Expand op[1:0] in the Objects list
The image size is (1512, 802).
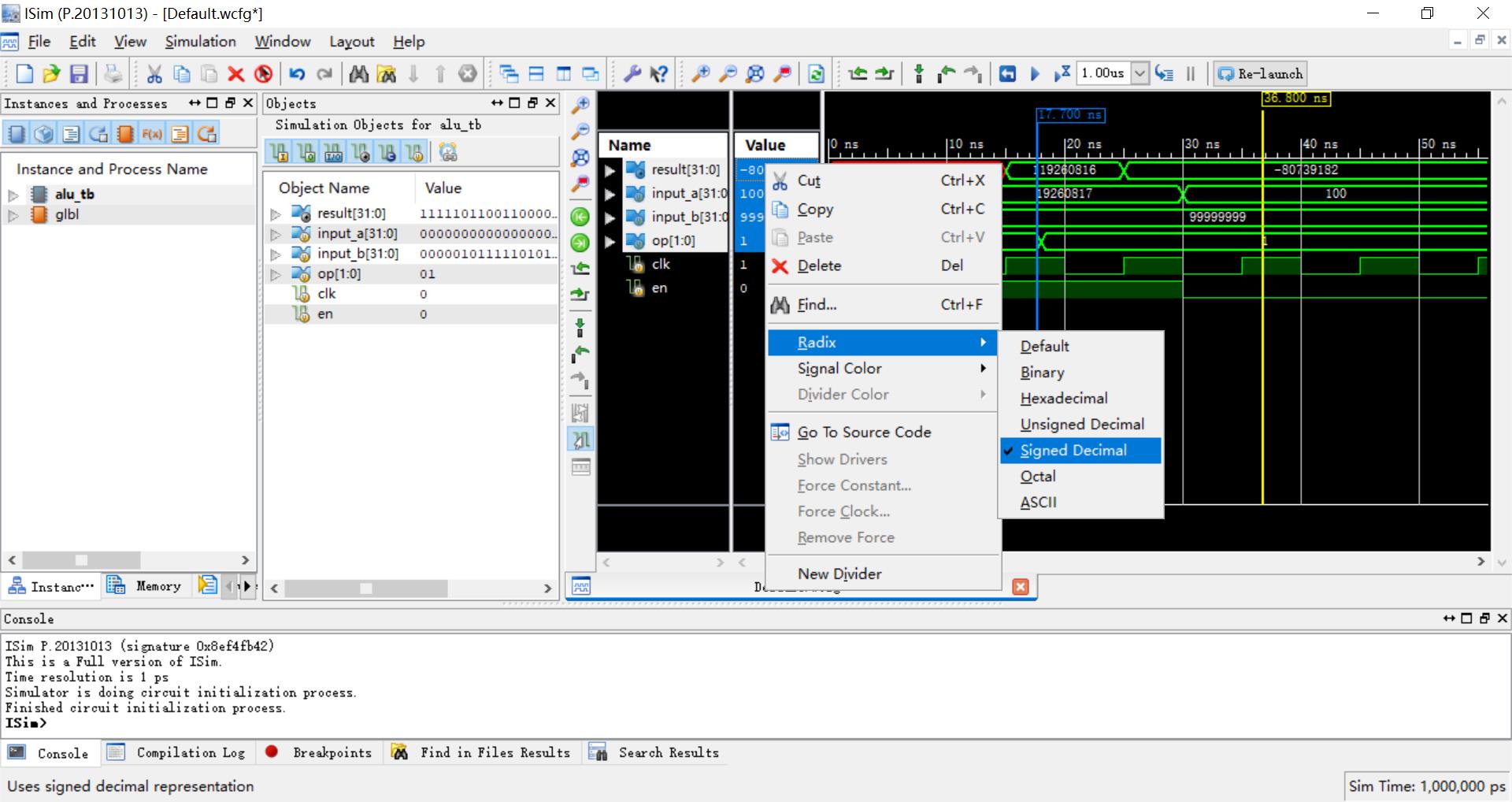click(276, 275)
